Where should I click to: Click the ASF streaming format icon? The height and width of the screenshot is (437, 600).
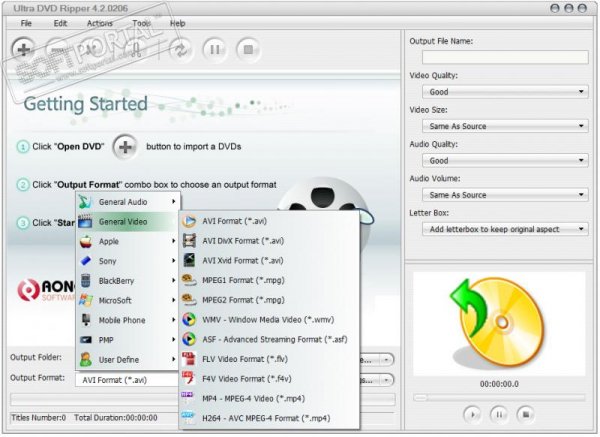[189, 339]
